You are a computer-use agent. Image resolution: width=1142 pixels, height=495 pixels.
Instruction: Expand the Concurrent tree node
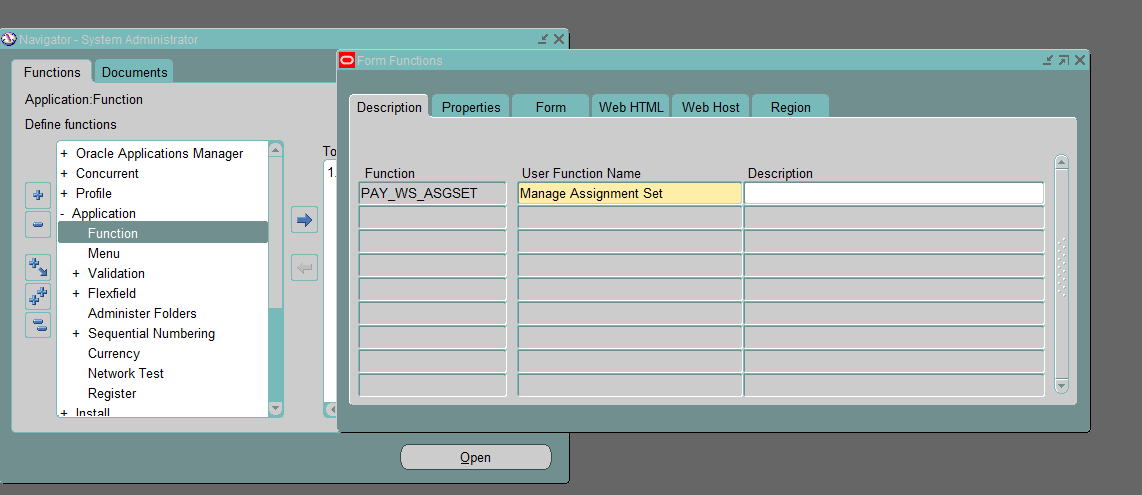[x=64, y=173]
